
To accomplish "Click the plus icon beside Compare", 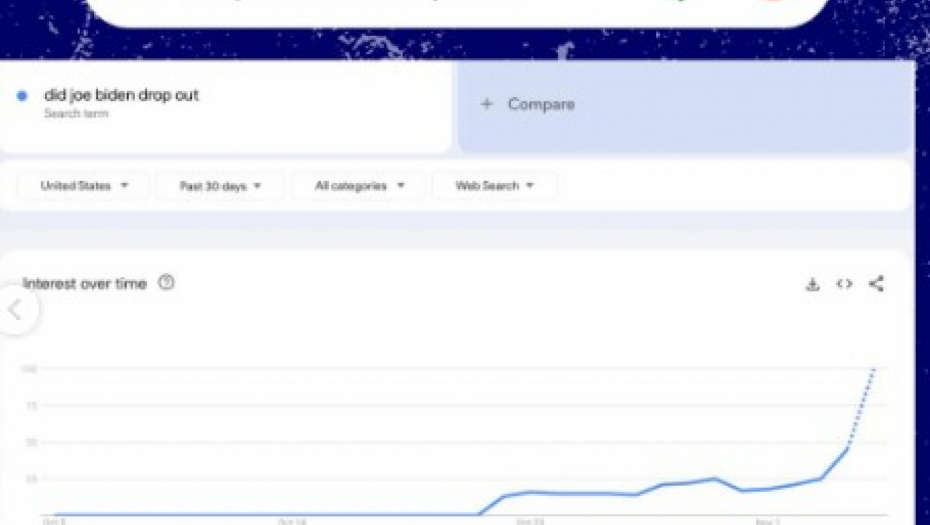I will click(x=487, y=104).
